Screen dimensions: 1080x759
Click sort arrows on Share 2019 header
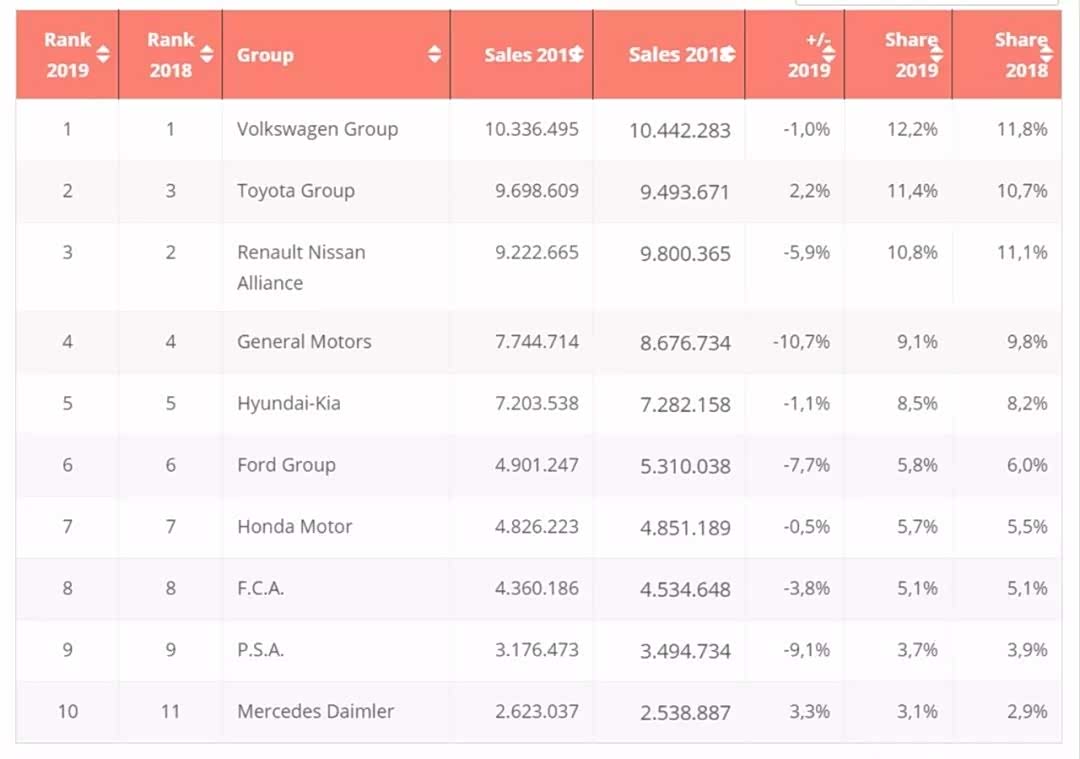point(935,56)
